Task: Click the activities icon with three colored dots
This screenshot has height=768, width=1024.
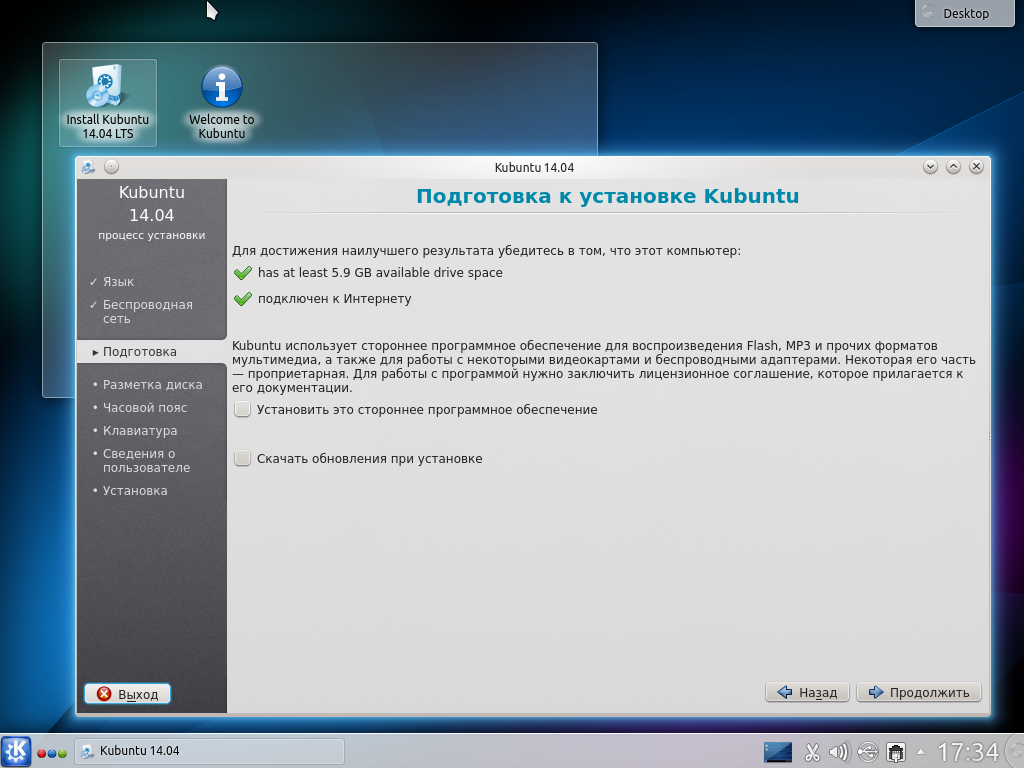Action: [x=52, y=753]
